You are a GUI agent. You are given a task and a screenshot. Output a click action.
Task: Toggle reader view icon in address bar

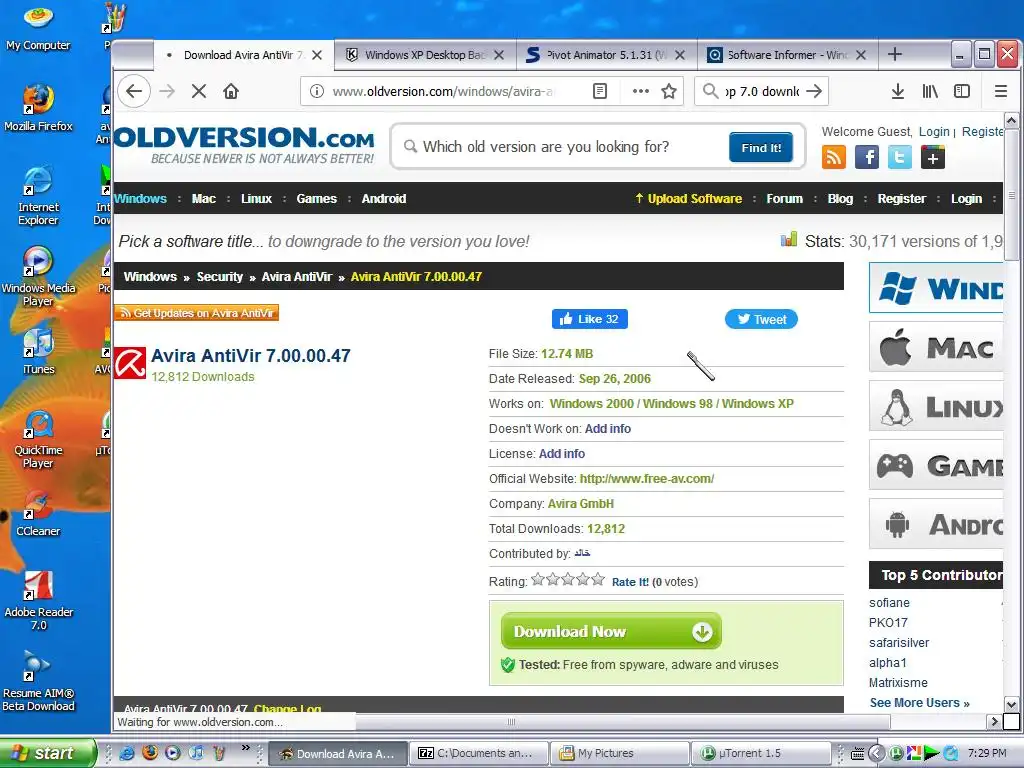(600, 91)
